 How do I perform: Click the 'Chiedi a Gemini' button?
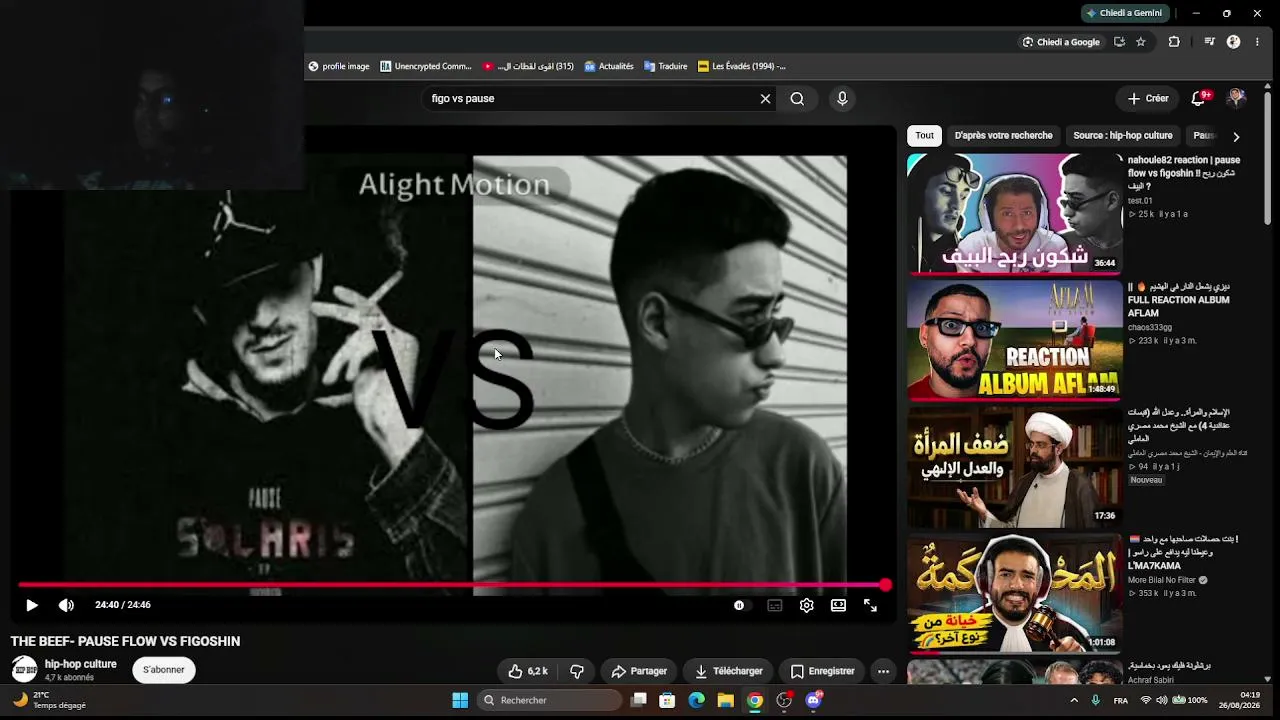1124,13
